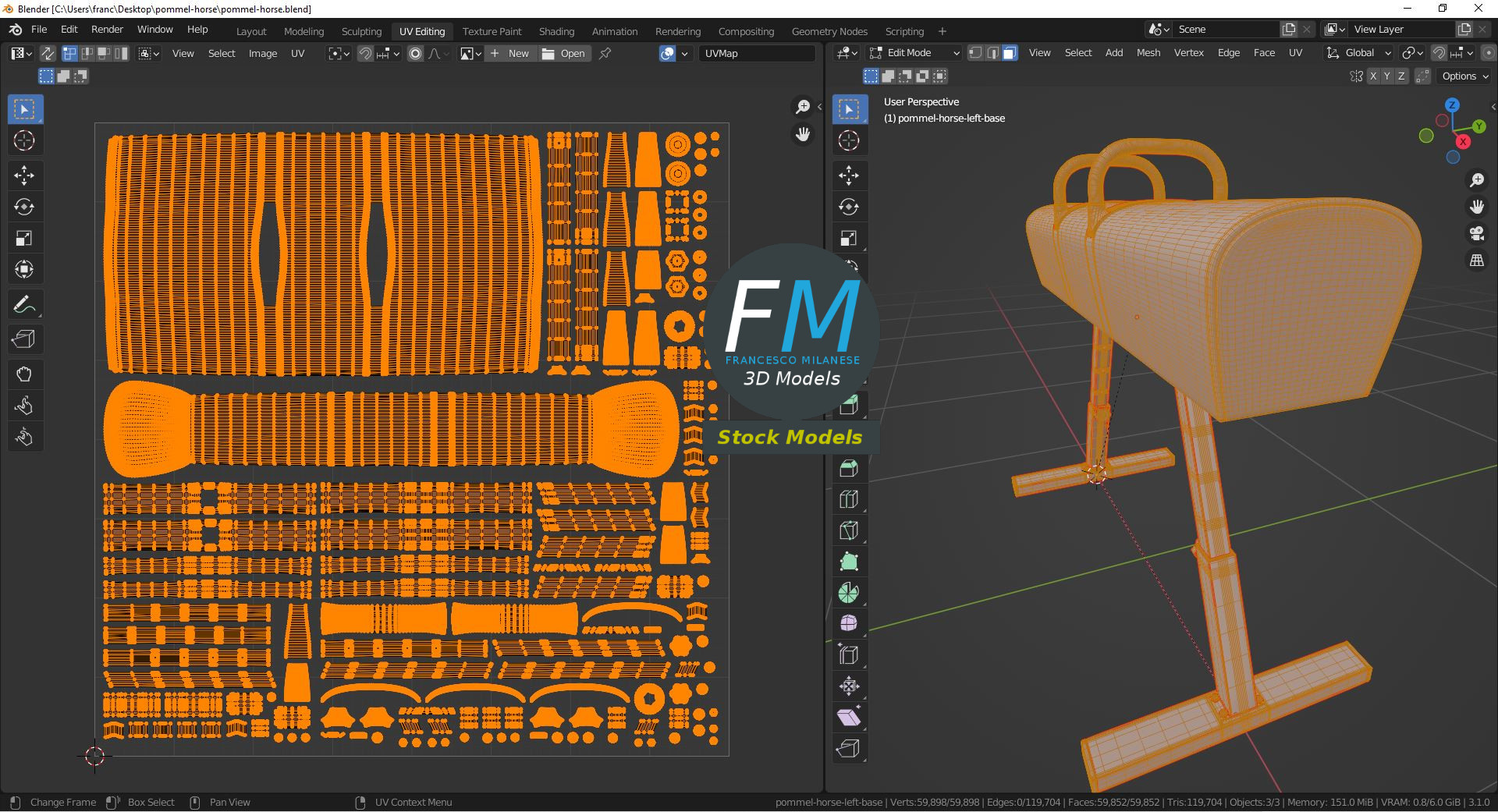Select the Rip Region tool in UV editor
1498x812 pixels.
[x=24, y=339]
